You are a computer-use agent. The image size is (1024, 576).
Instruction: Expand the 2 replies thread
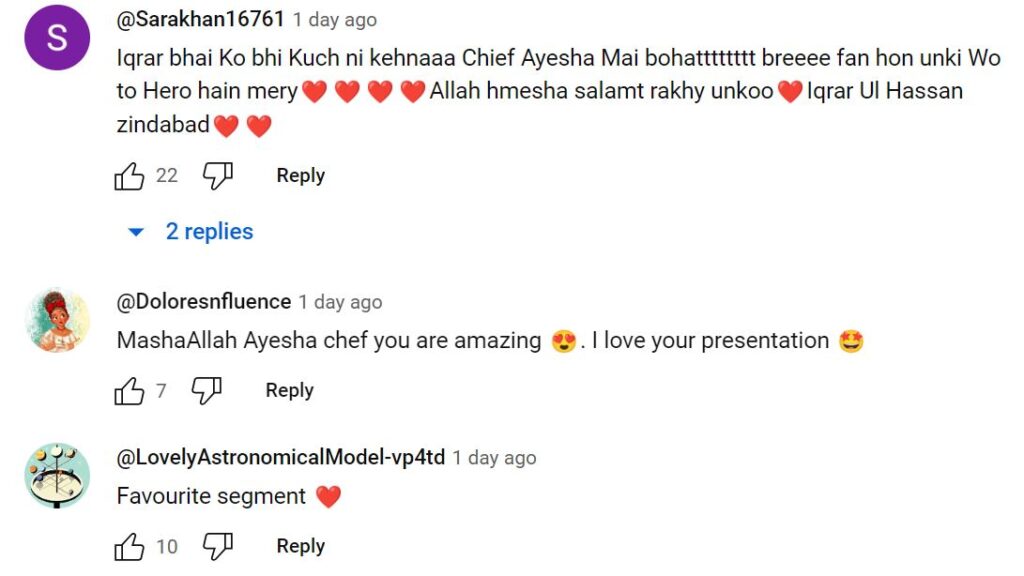click(x=191, y=231)
